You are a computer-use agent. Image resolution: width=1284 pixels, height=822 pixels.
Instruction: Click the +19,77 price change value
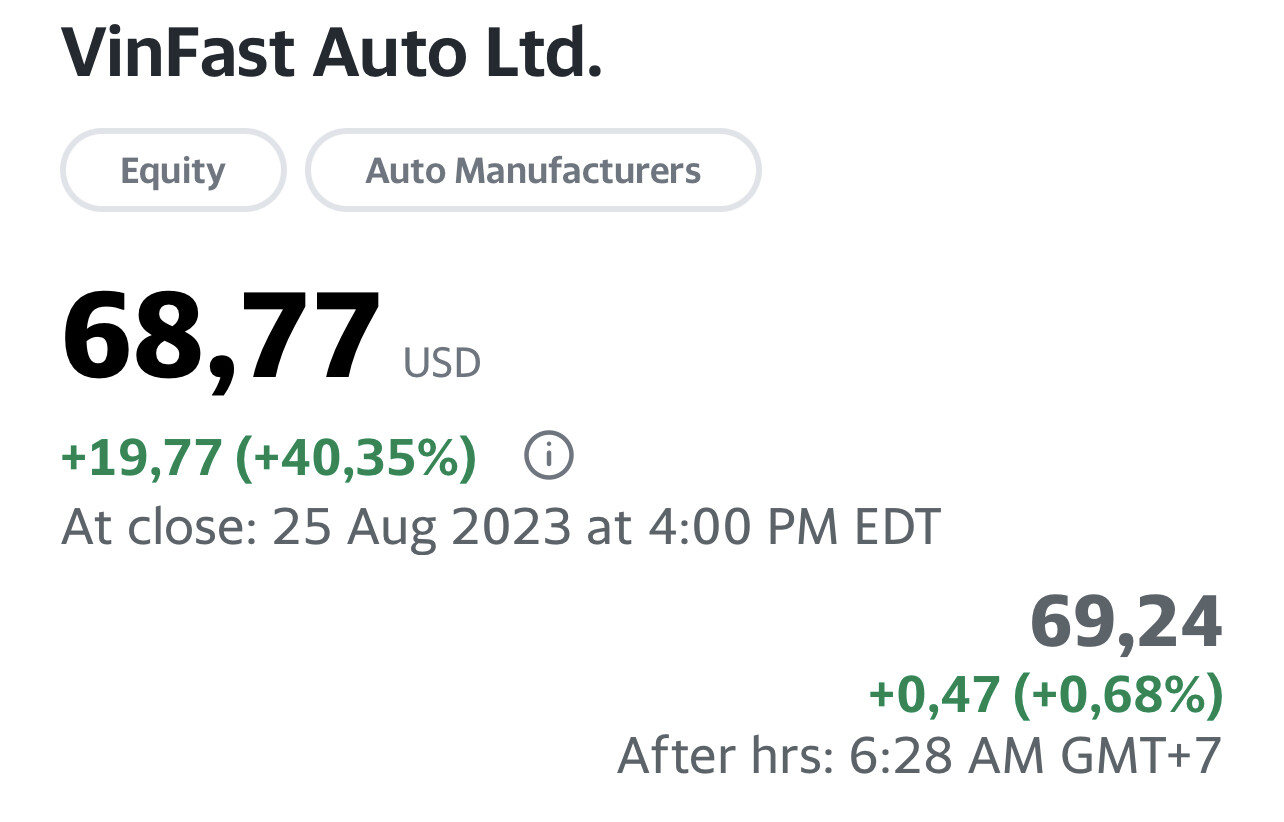coord(141,458)
